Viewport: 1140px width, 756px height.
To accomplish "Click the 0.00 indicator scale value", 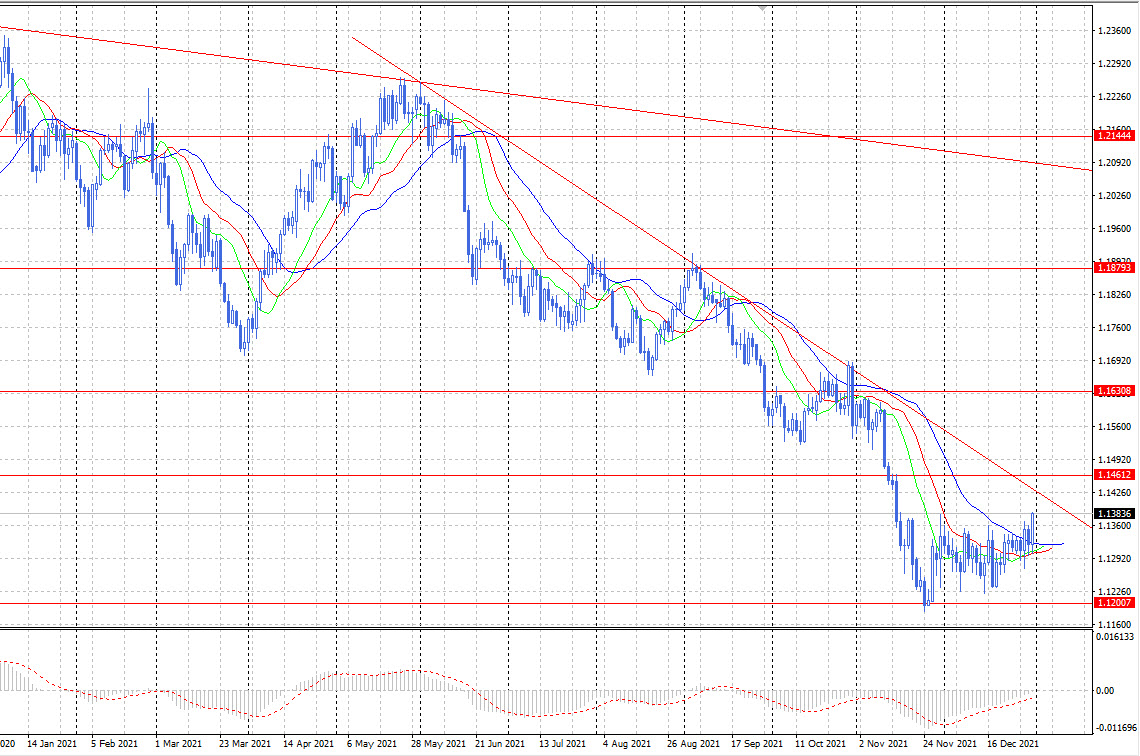I will pyautogui.click(x=1105, y=691).
